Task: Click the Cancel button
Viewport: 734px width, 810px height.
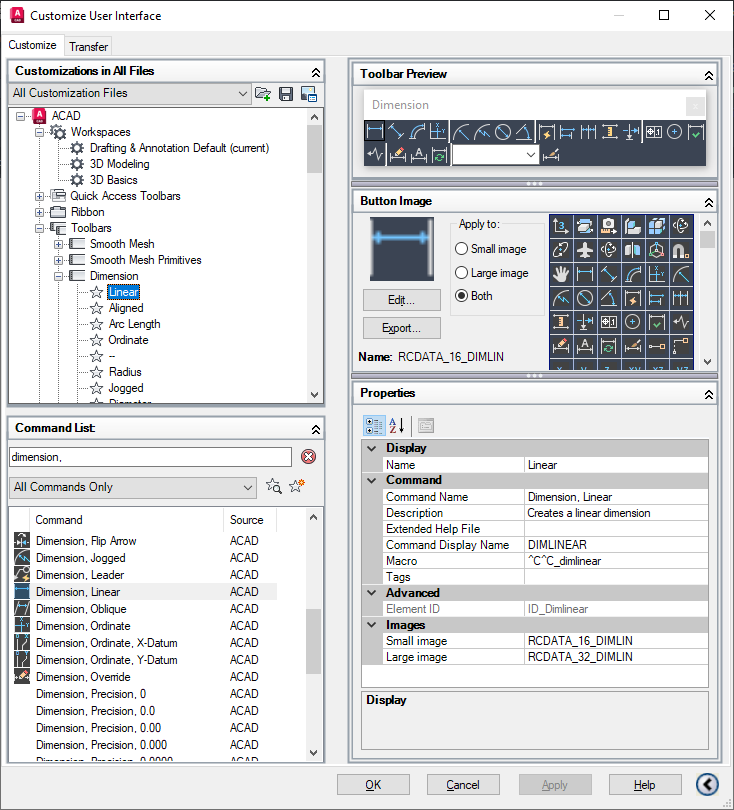Action: click(x=463, y=785)
